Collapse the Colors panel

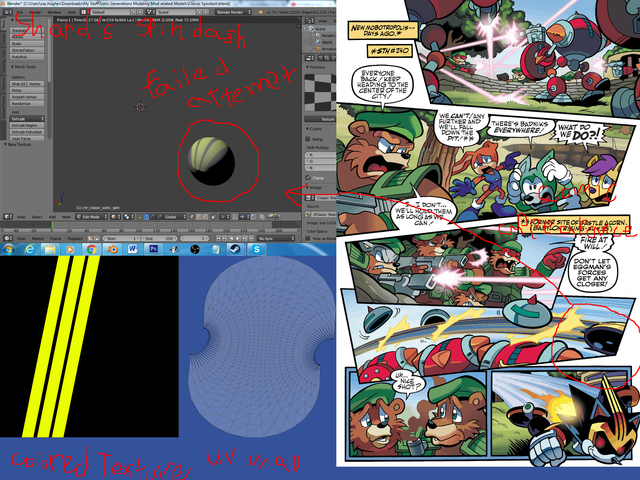307,129
